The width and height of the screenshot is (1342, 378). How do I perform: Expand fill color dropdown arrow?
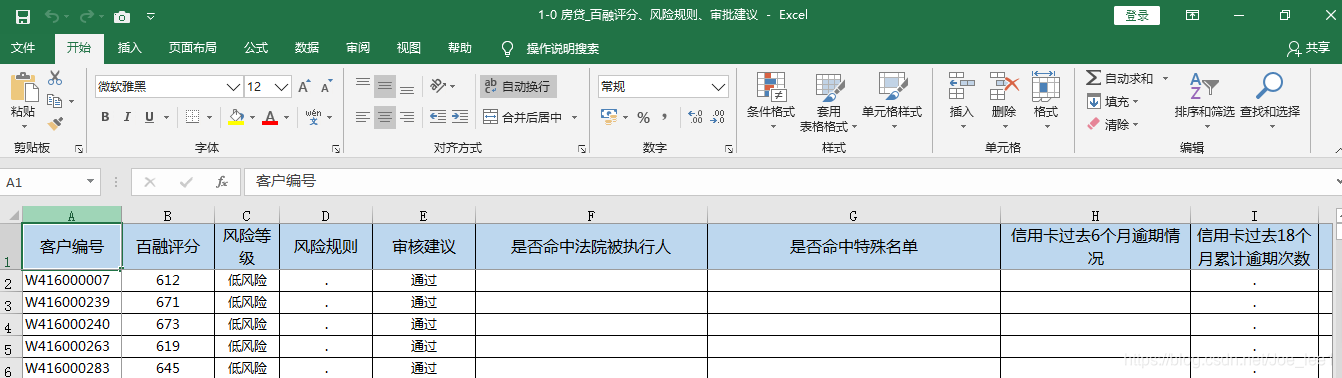[253, 117]
